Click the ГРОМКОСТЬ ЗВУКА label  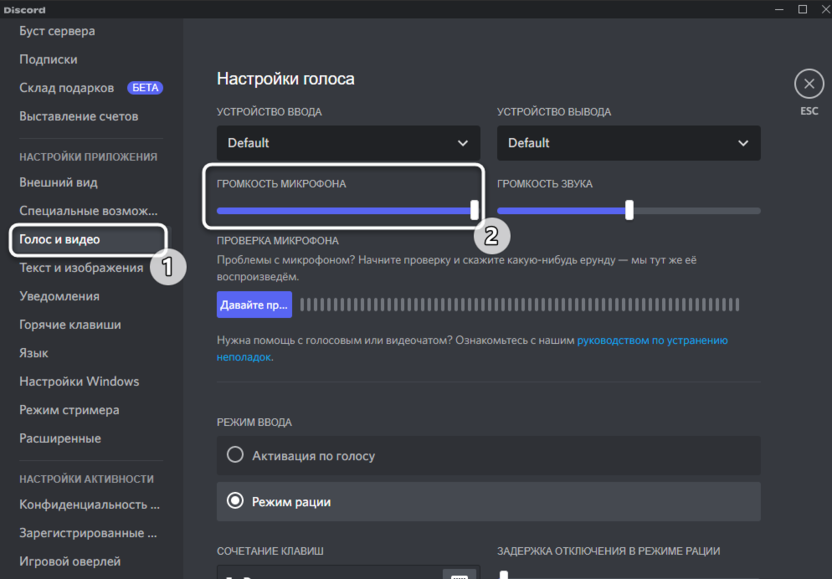pos(544,184)
